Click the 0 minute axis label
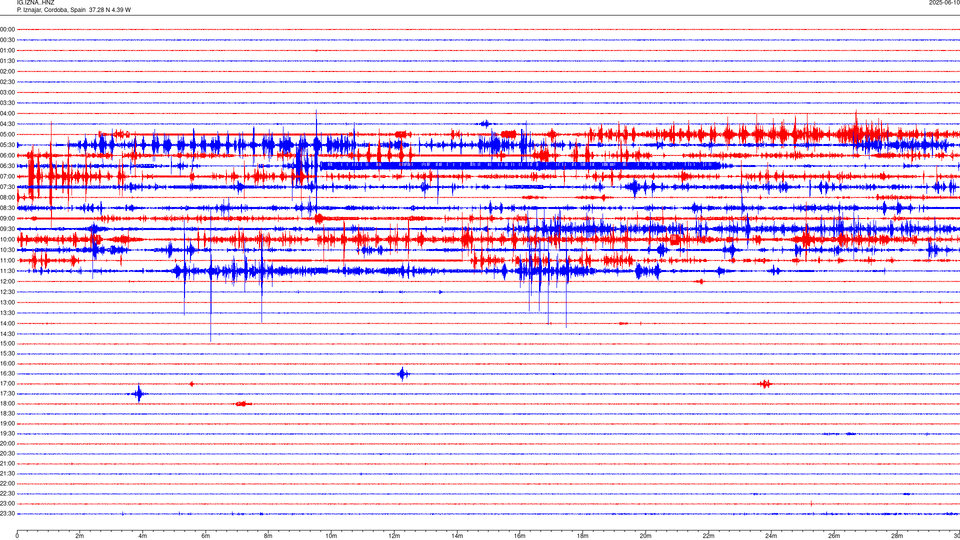Image resolution: width=960 pixels, height=540 pixels. (17, 536)
